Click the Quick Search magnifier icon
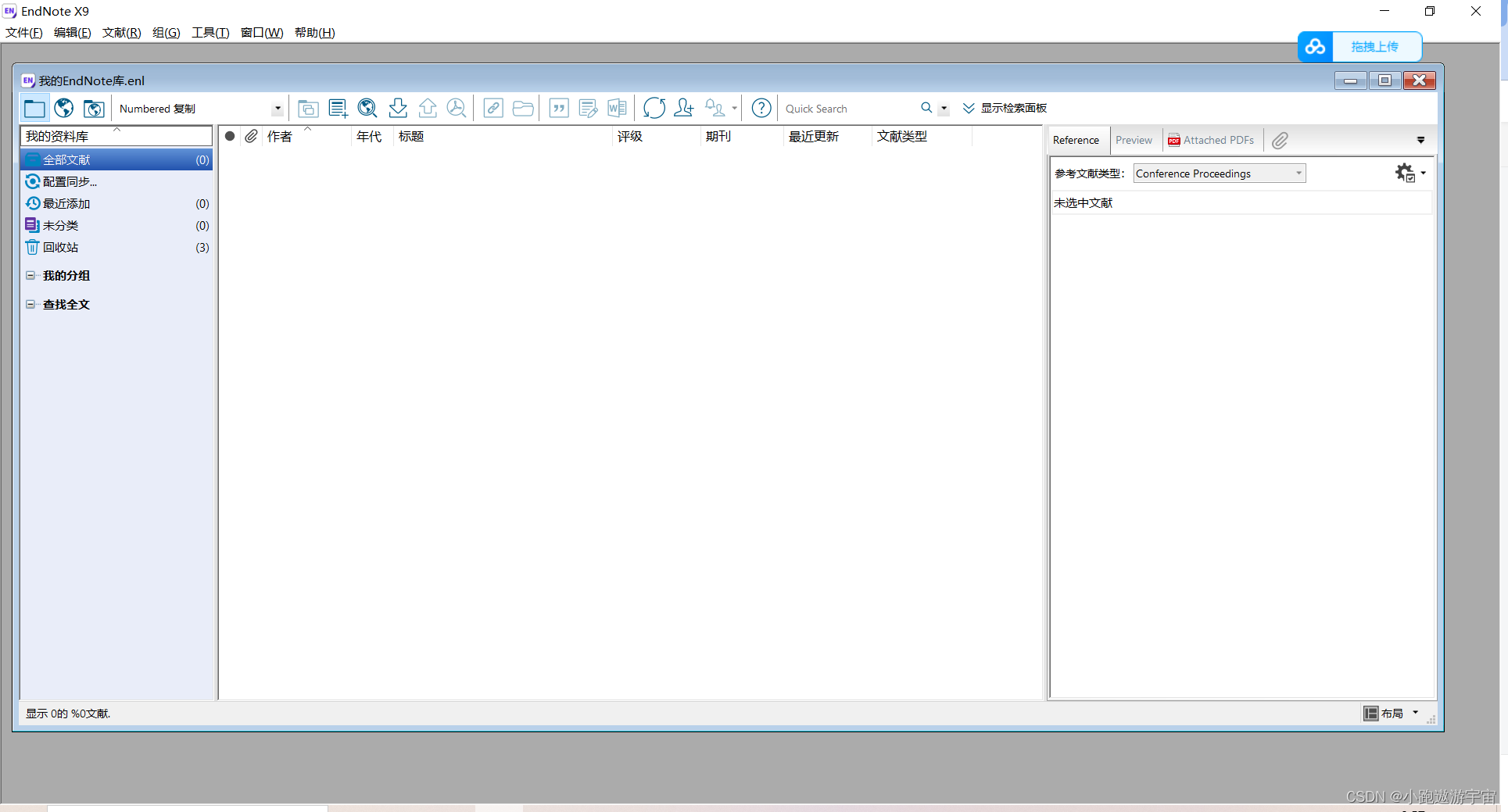1508x812 pixels. [x=926, y=108]
